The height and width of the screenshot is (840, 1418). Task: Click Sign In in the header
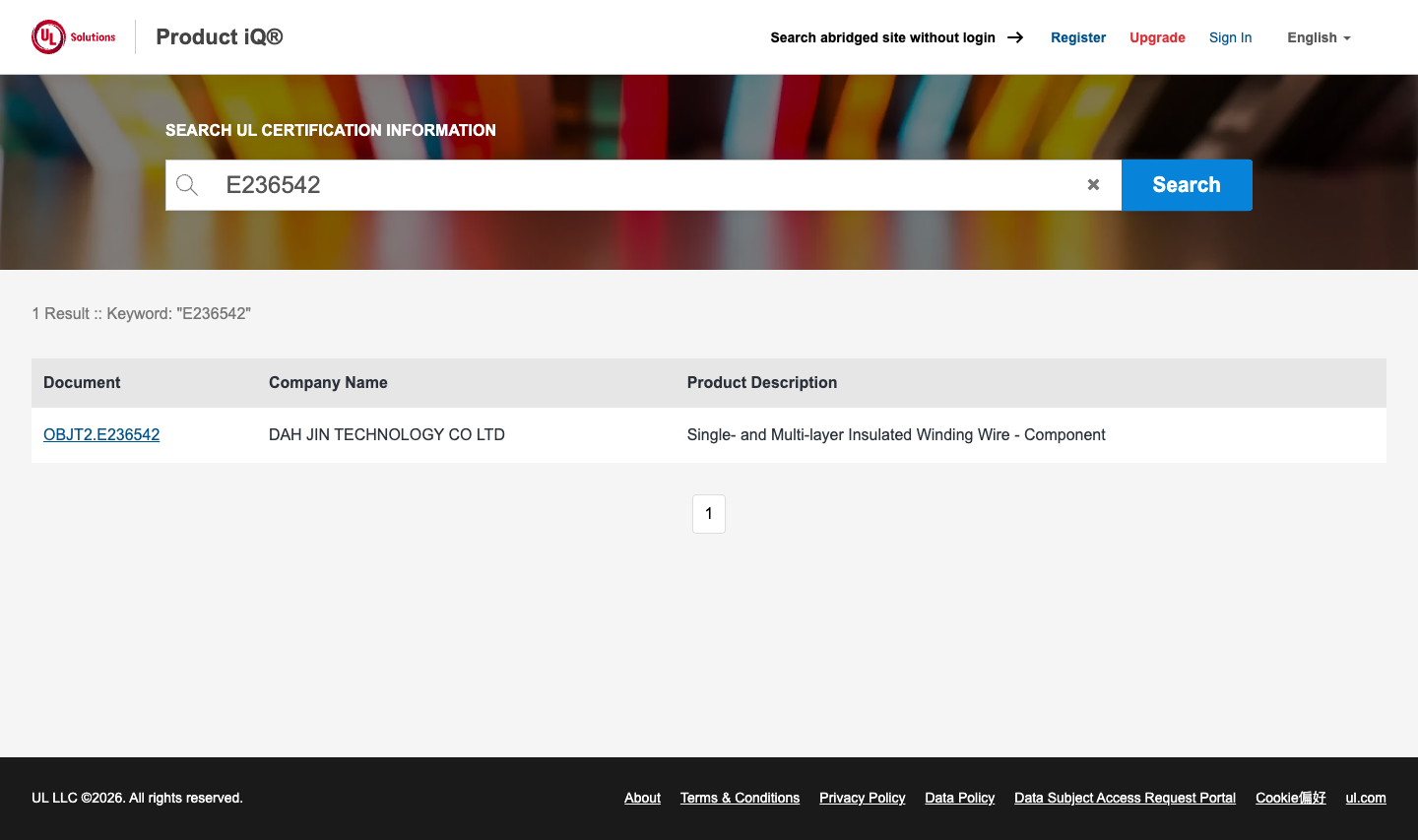1230,37
